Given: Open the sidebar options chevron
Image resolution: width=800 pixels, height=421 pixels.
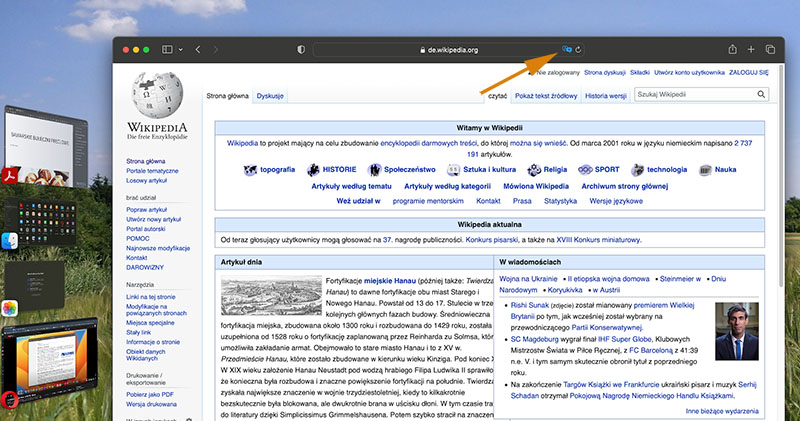Looking at the screenshot, I should click(x=181, y=49).
